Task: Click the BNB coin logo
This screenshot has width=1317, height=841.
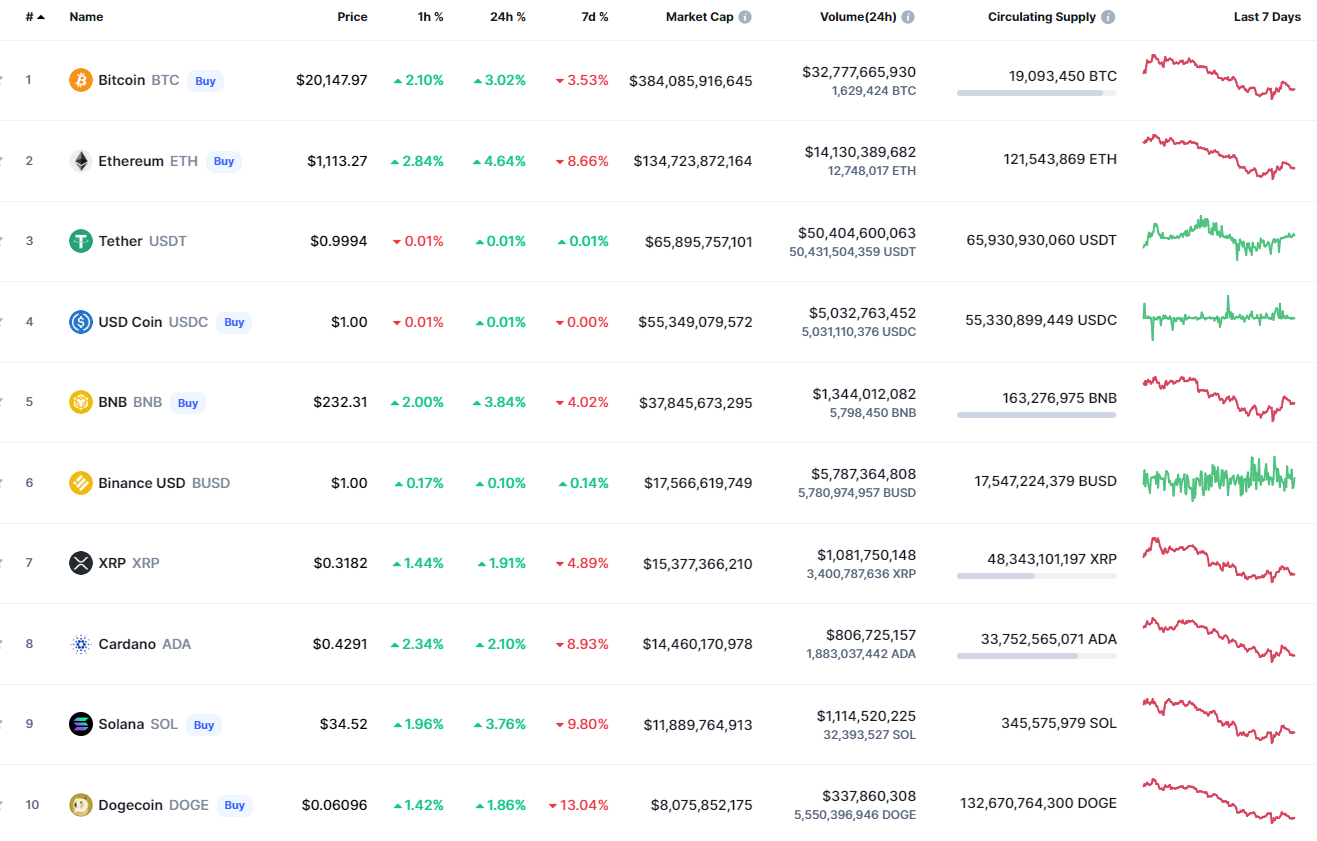Action: pyautogui.click(x=81, y=402)
